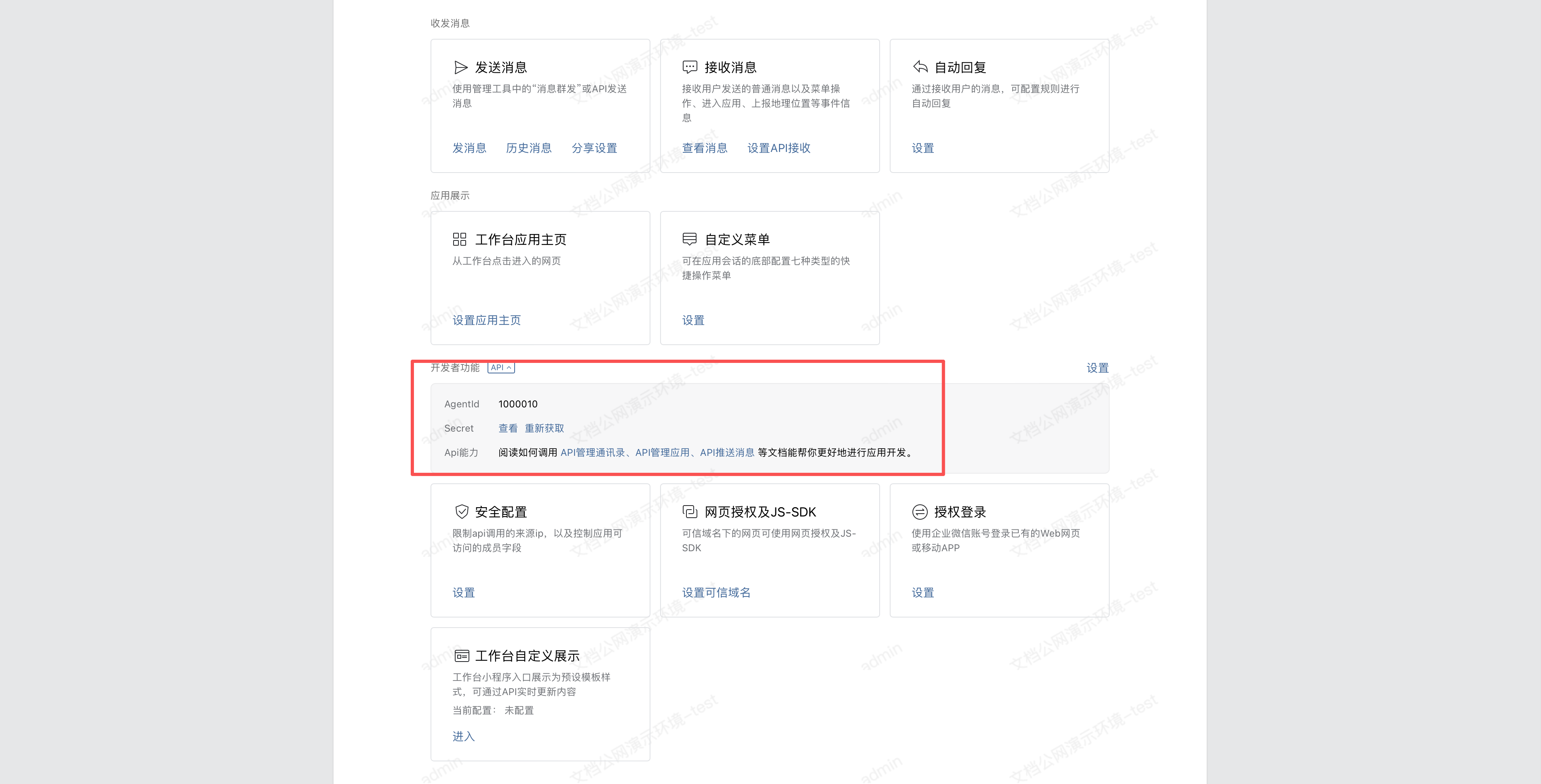This screenshot has height=784, width=1541.
Task: Click the receive message chat bubble icon
Action: pyautogui.click(x=689, y=67)
